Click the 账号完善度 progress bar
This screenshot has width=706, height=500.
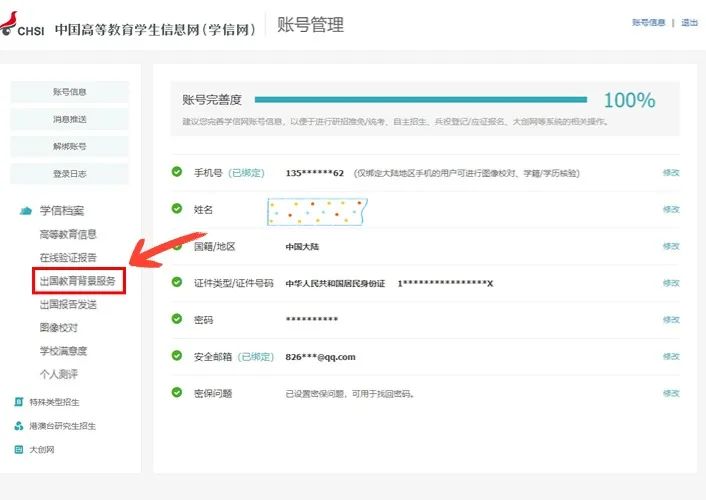(x=421, y=100)
